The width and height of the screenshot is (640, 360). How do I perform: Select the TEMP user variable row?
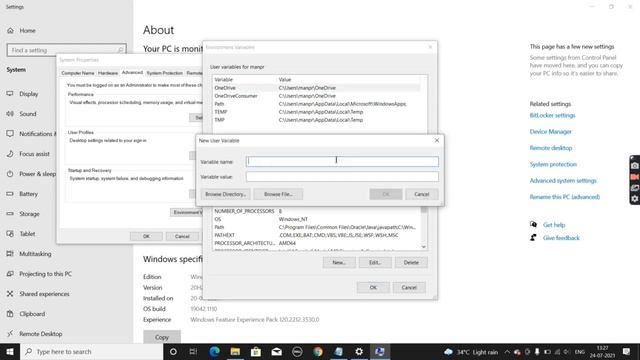pos(316,112)
